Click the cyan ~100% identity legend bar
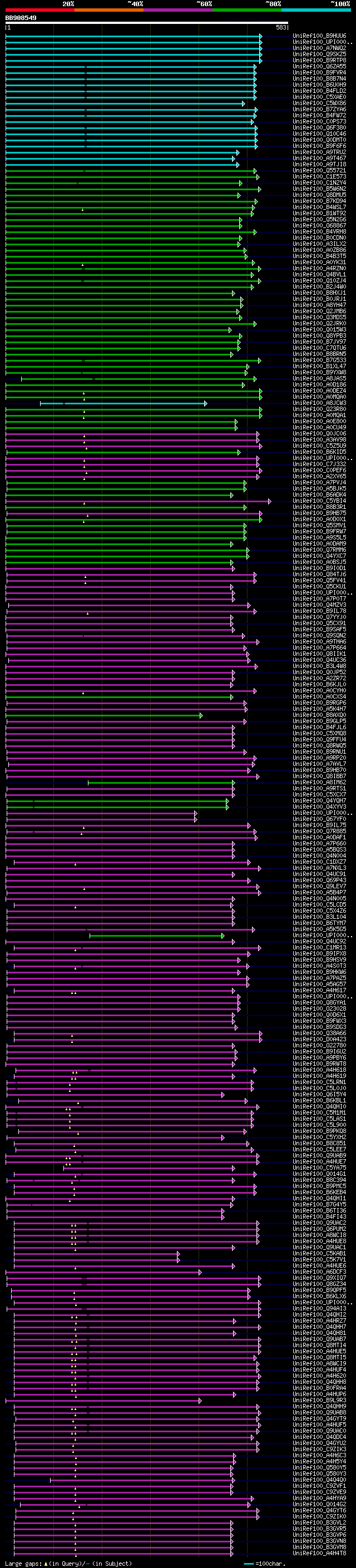The height and width of the screenshot is (1568, 356). point(316,10)
